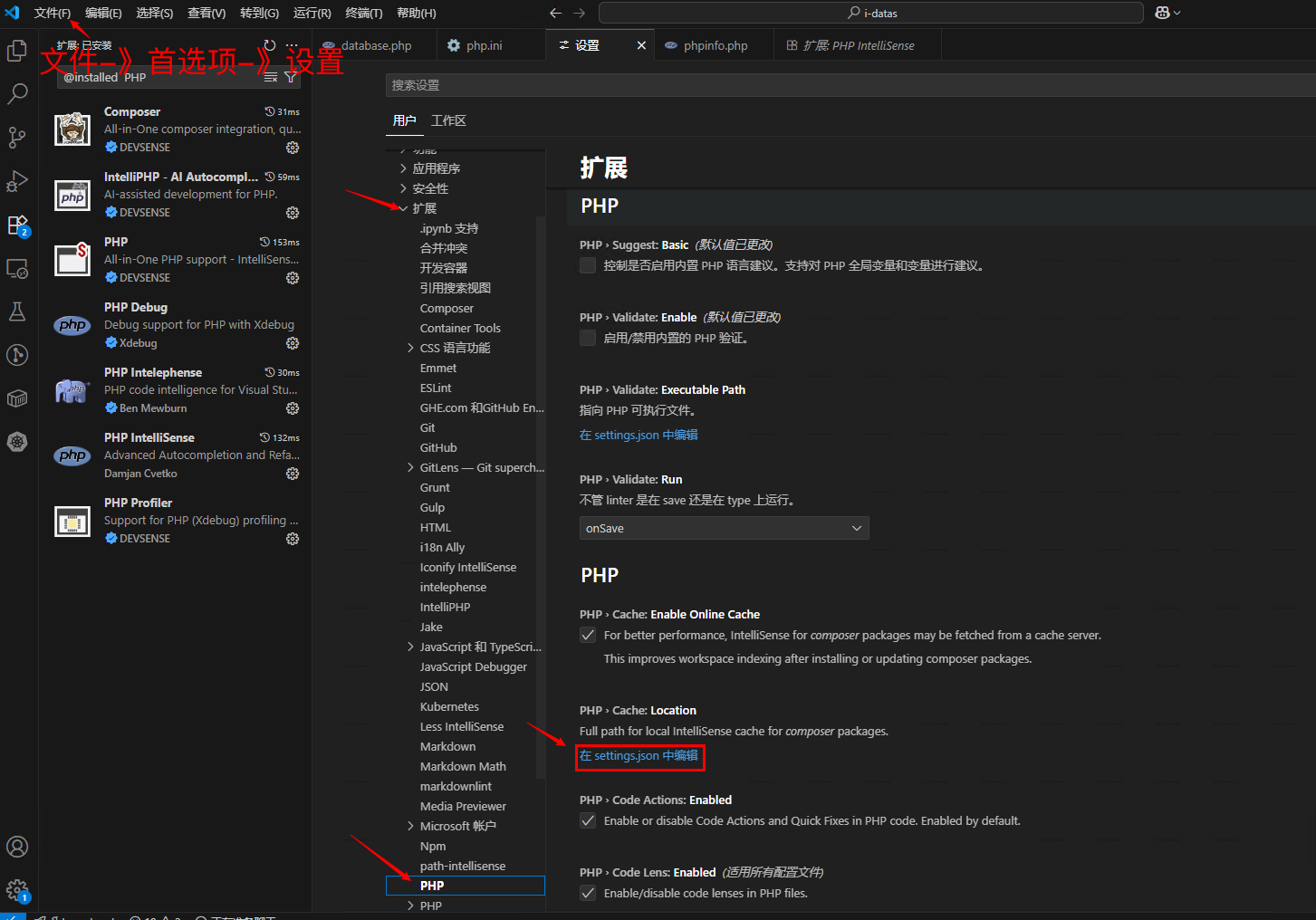Open the Validate Run onSave dropdown
The image size is (1316, 920).
pos(725,528)
